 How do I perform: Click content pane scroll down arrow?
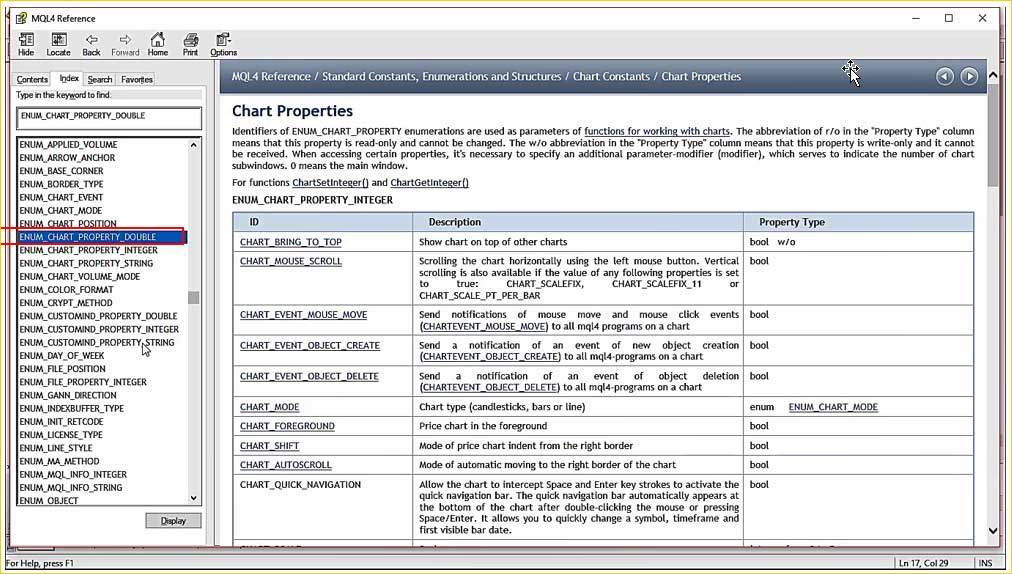click(993, 531)
